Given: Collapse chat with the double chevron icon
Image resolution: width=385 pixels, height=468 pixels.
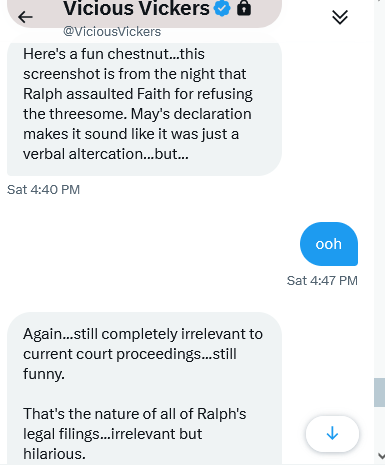Looking at the screenshot, I should tap(340, 17).
